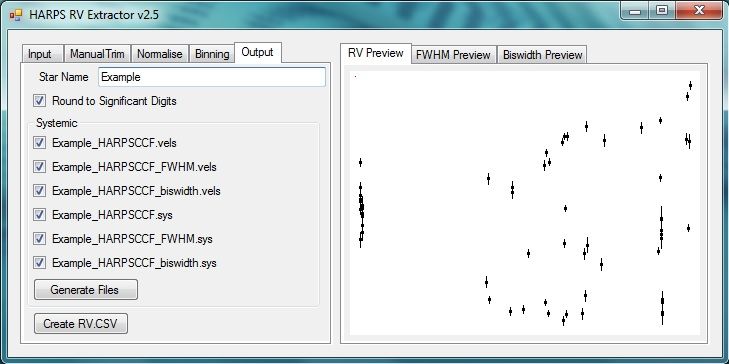Show the RV Preview tab
The height and width of the screenshot is (364, 729).
[x=376, y=53]
